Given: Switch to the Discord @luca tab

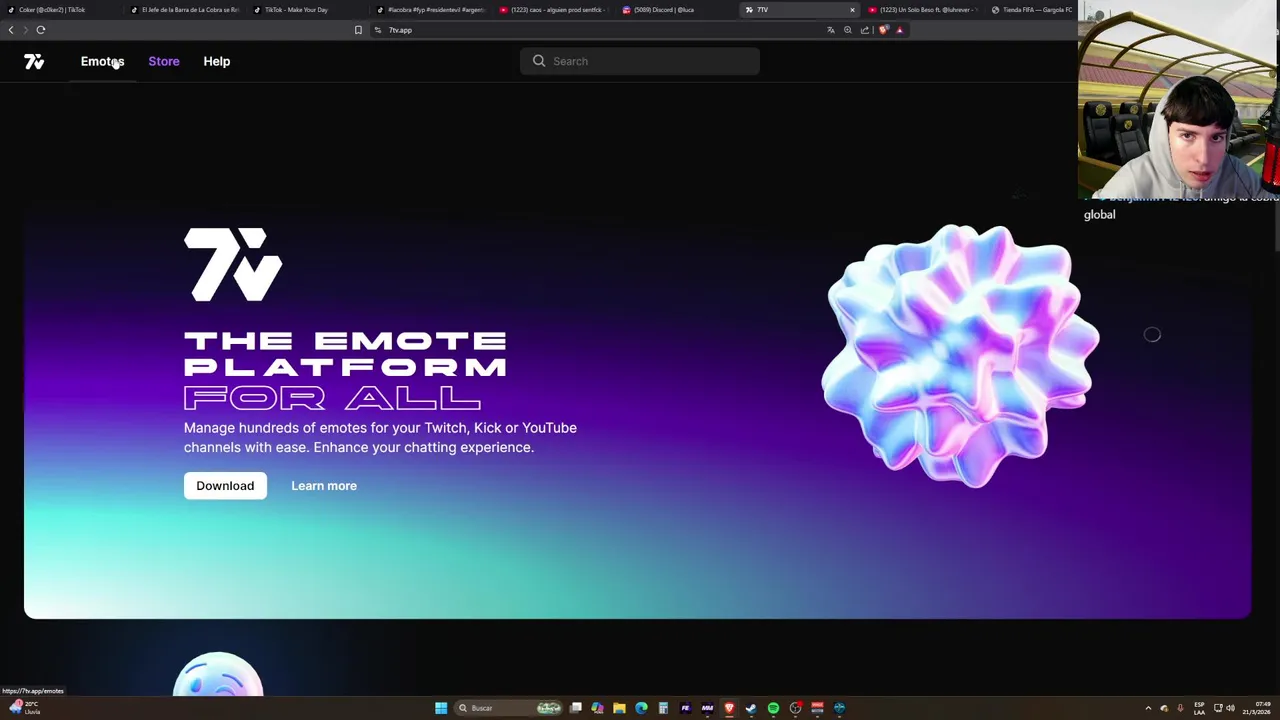Looking at the screenshot, I should [675, 10].
